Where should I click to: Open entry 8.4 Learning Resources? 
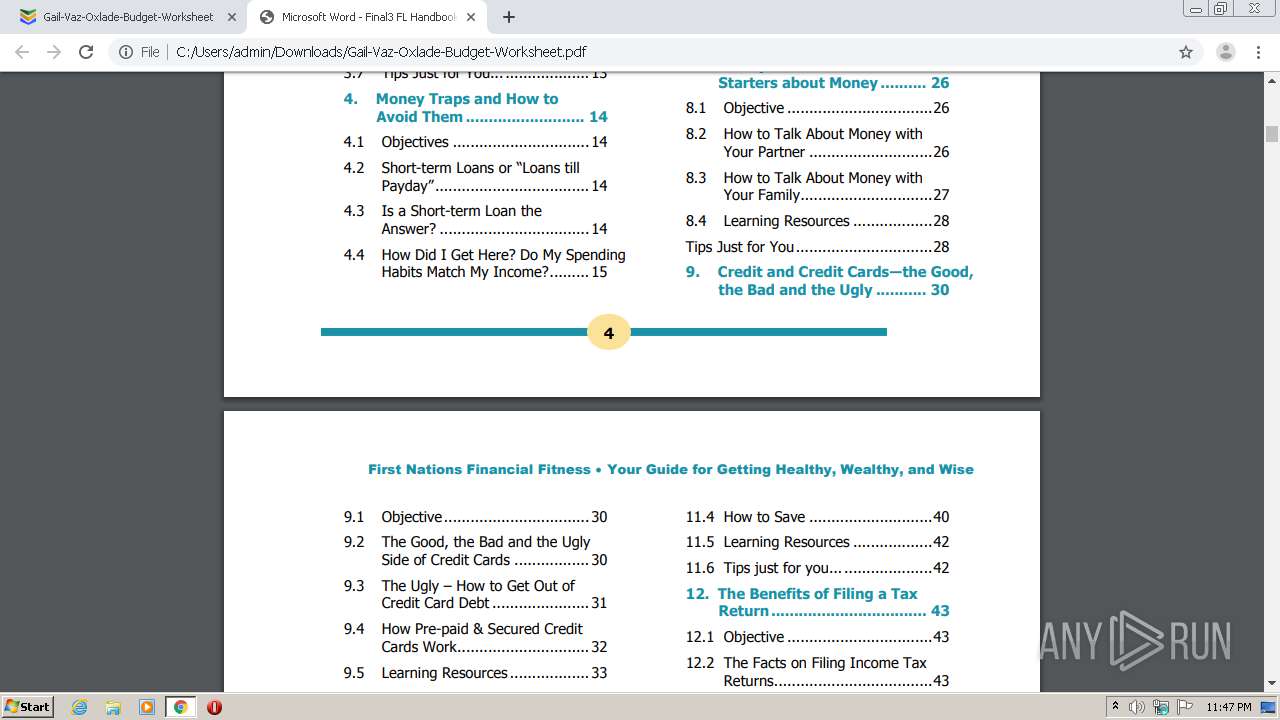tap(817, 221)
